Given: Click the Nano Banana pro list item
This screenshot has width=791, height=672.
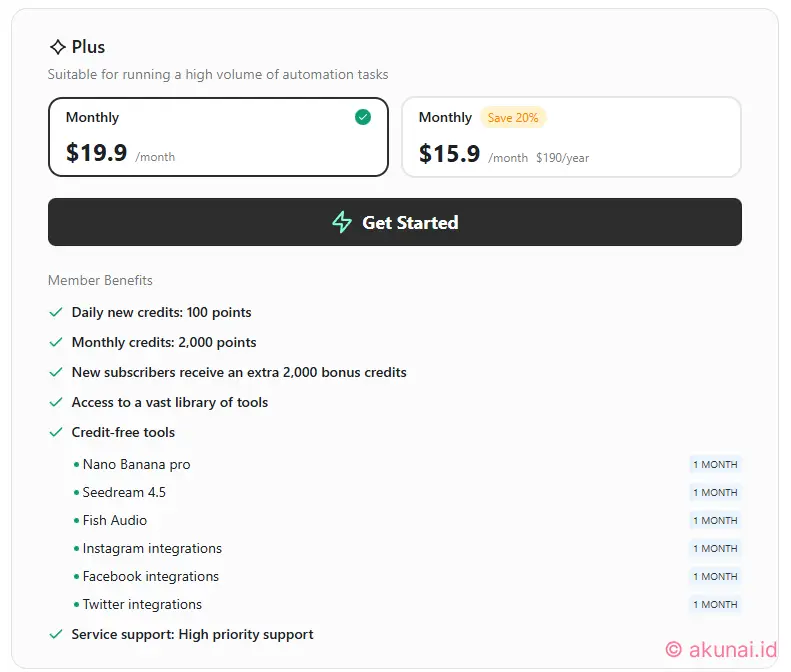Looking at the screenshot, I should pyautogui.click(x=136, y=464).
